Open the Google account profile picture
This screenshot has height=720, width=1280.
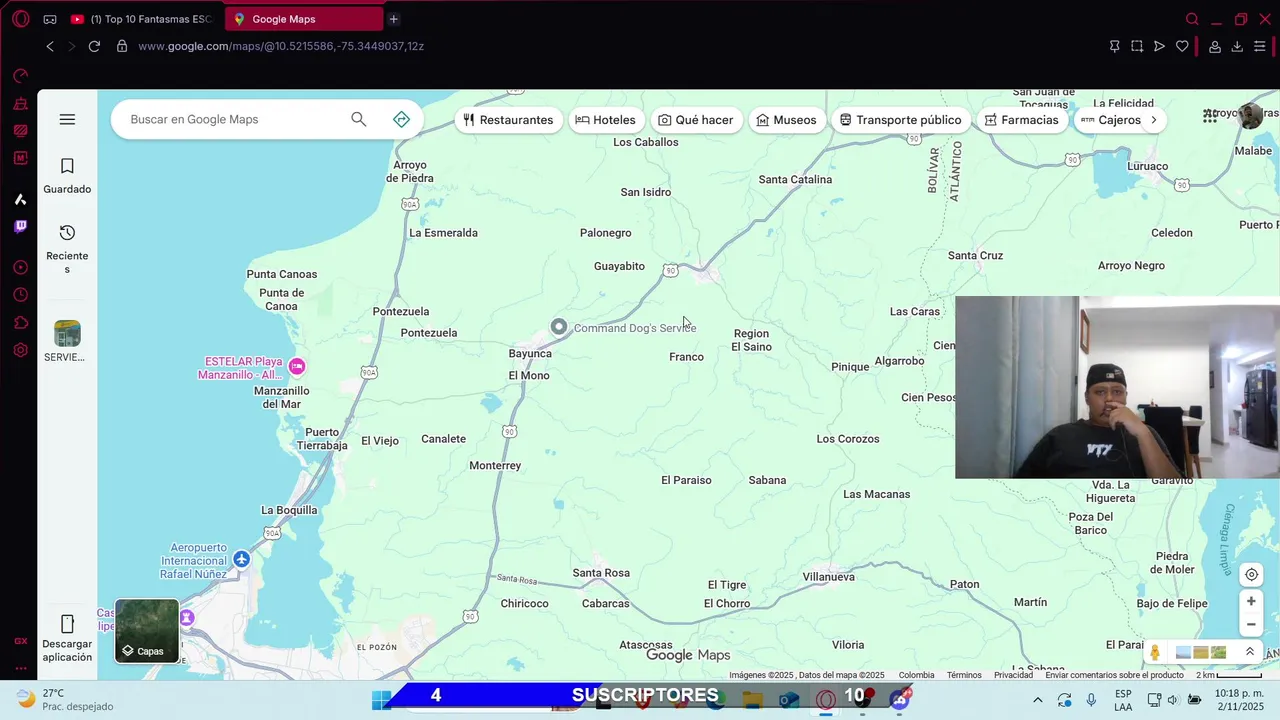pyautogui.click(x=1250, y=115)
